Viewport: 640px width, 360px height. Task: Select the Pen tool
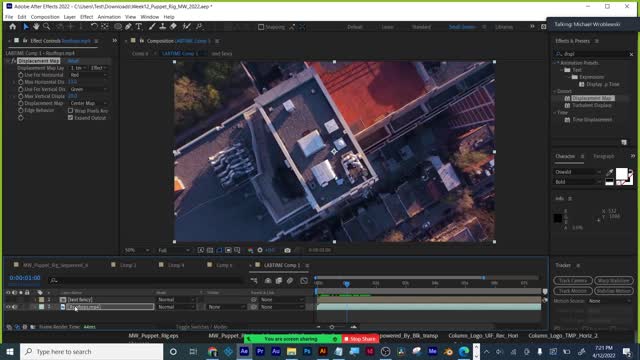point(128,27)
